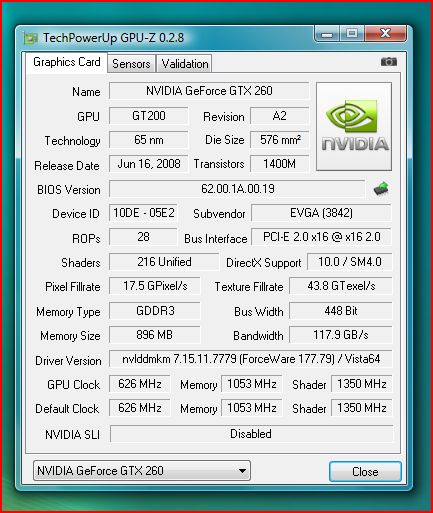Click the GPU Clock 626 MHz field
This screenshot has width=433, height=513.
[x=140, y=384]
